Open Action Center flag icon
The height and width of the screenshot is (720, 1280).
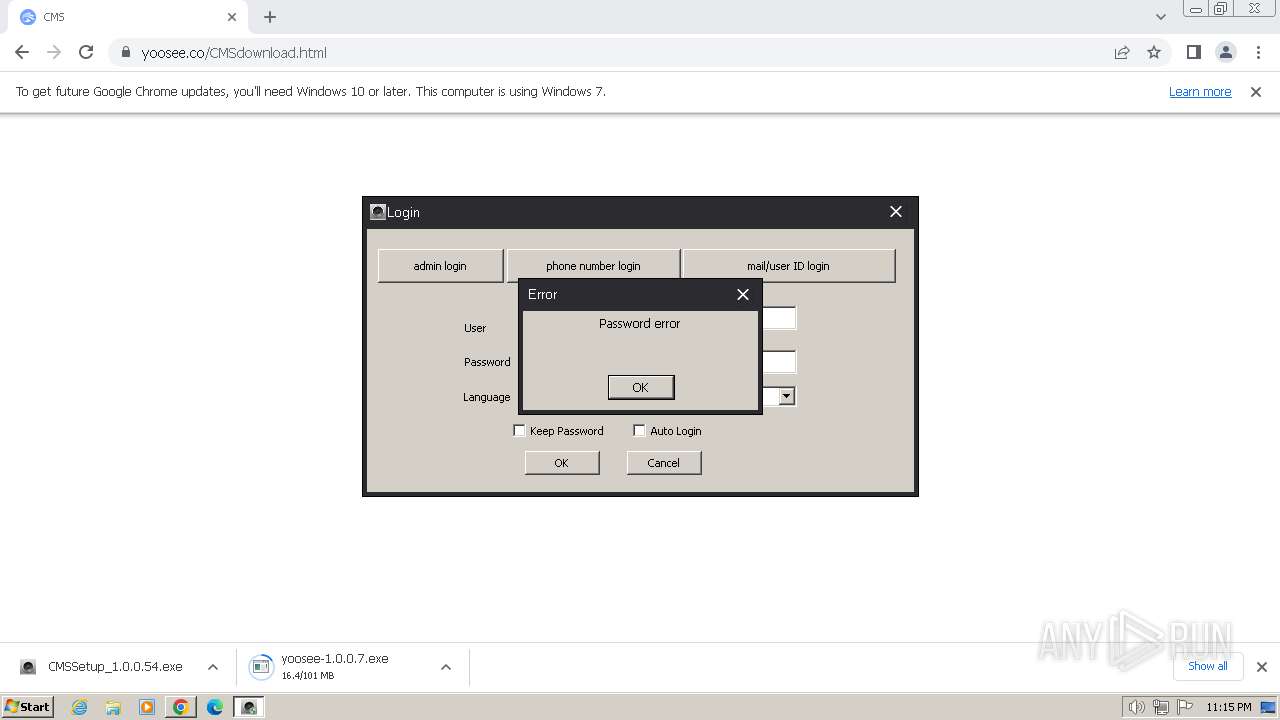[x=1184, y=707]
